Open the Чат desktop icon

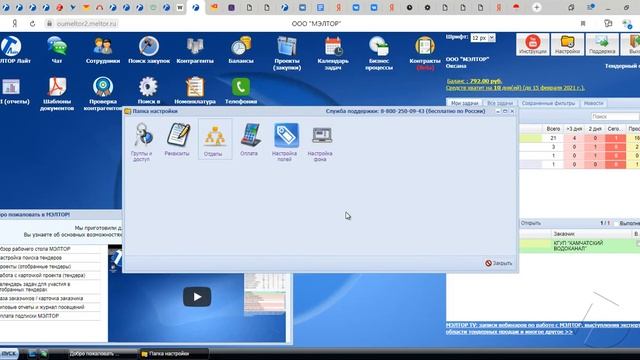point(57,49)
